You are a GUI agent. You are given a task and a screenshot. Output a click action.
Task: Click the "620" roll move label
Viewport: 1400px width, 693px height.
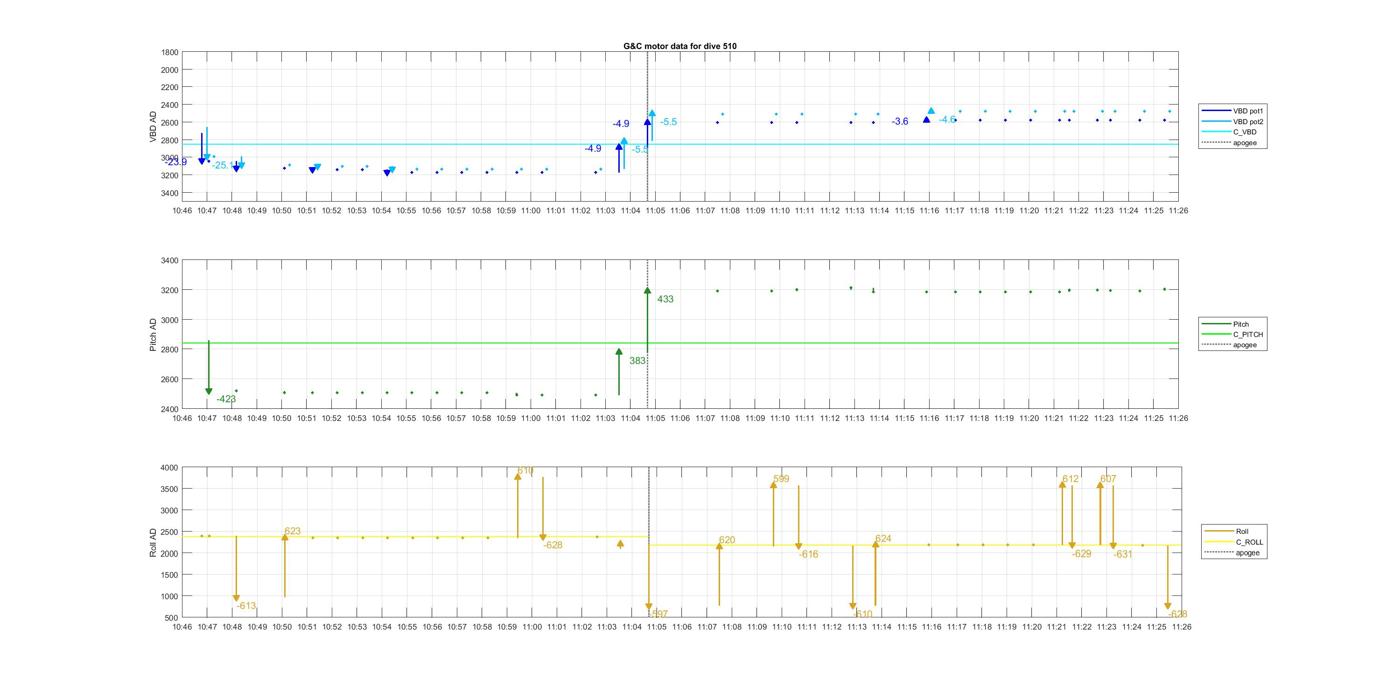[x=727, y=540]
